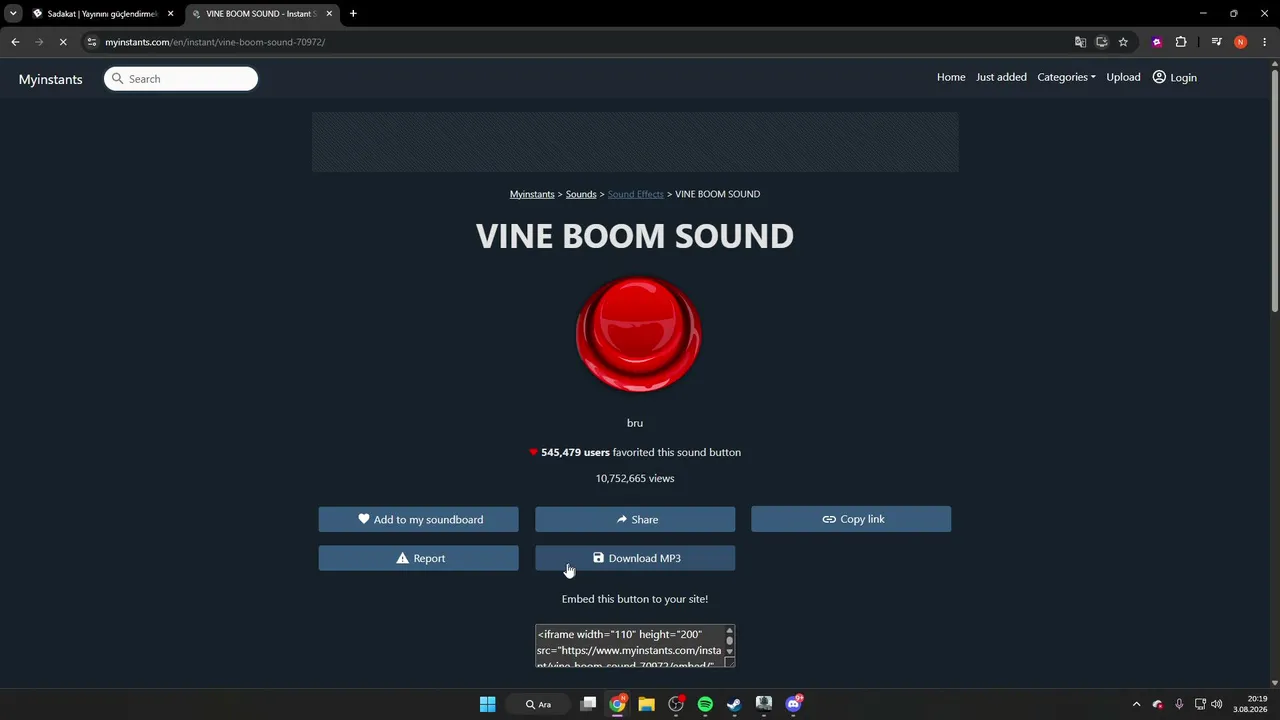The width and height of the screenshot is (1280, 720).
Task: Close the VINE BOOM SOUND tab
Action: tap(329, 14)
